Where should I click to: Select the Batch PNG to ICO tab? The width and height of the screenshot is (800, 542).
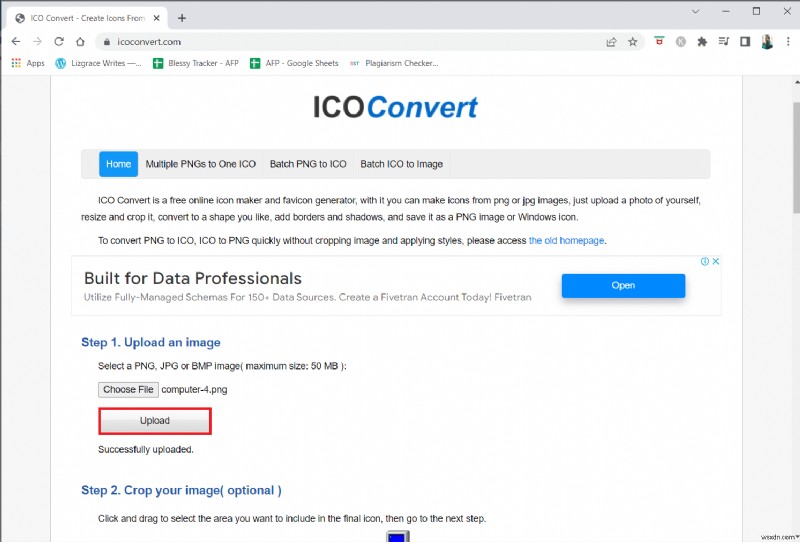pos(308,164)
